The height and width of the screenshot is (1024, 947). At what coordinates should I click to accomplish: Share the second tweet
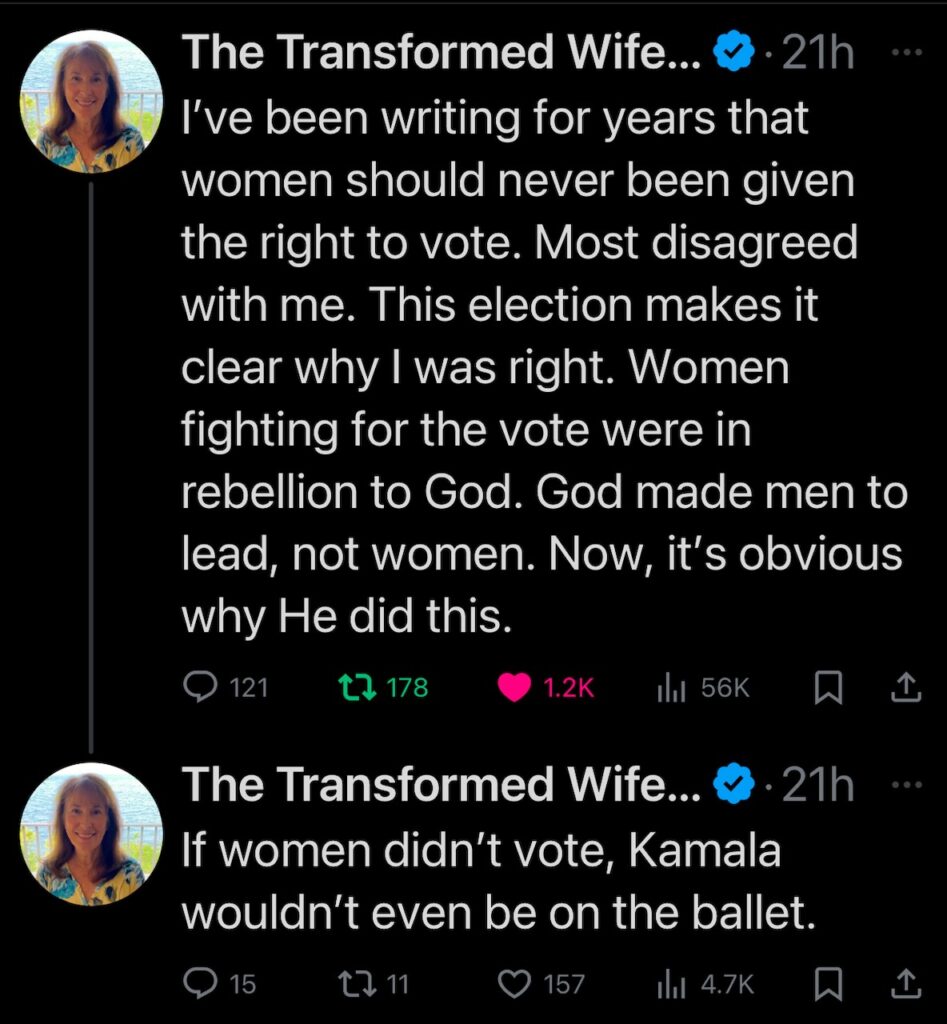(x=905, y=983)
